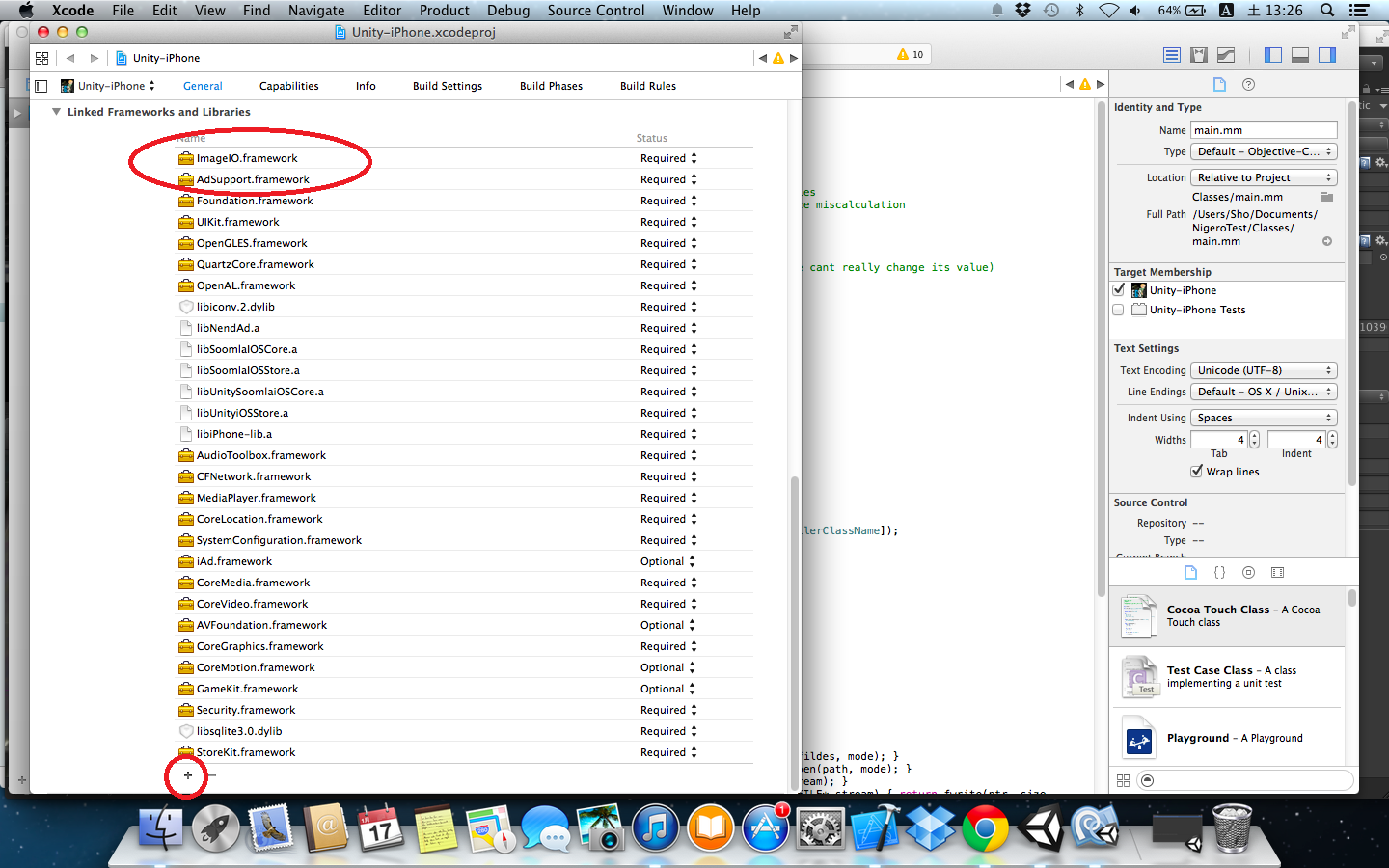
Task: Launch Unity from the Dock
Action: click(1041, 828)
